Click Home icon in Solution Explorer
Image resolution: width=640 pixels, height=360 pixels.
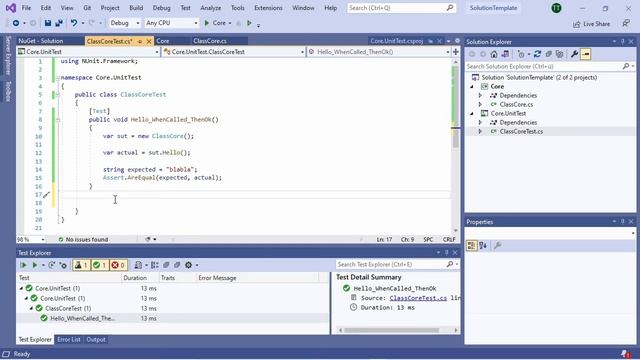pos(494,54)
